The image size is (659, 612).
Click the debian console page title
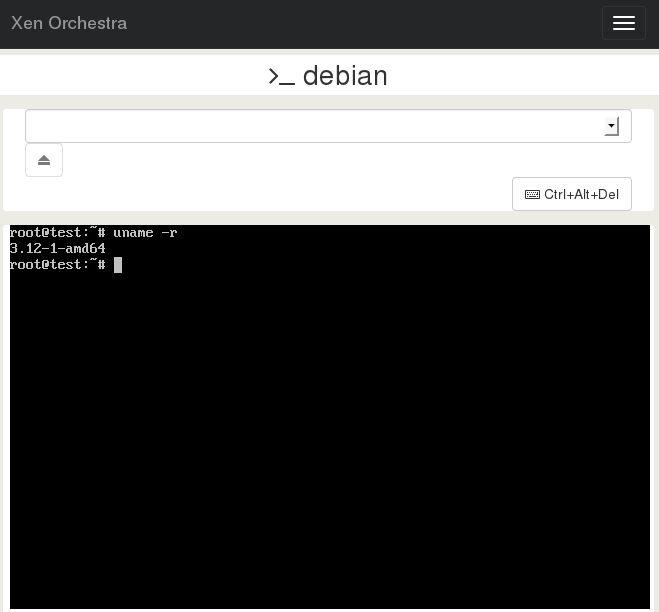tap(328, 76)
